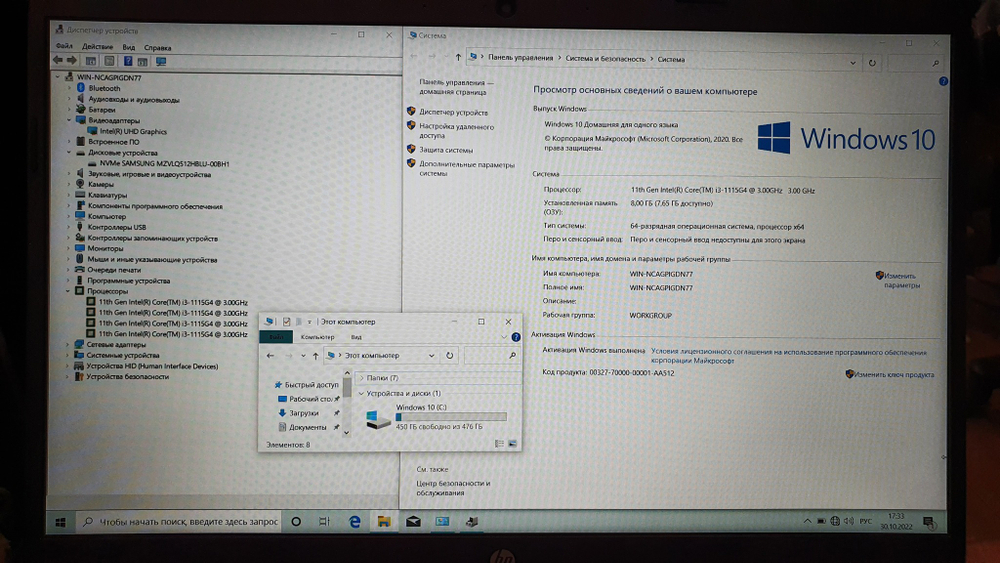
Task: Click refresh button in System window
Action: (x=872, y=62)
